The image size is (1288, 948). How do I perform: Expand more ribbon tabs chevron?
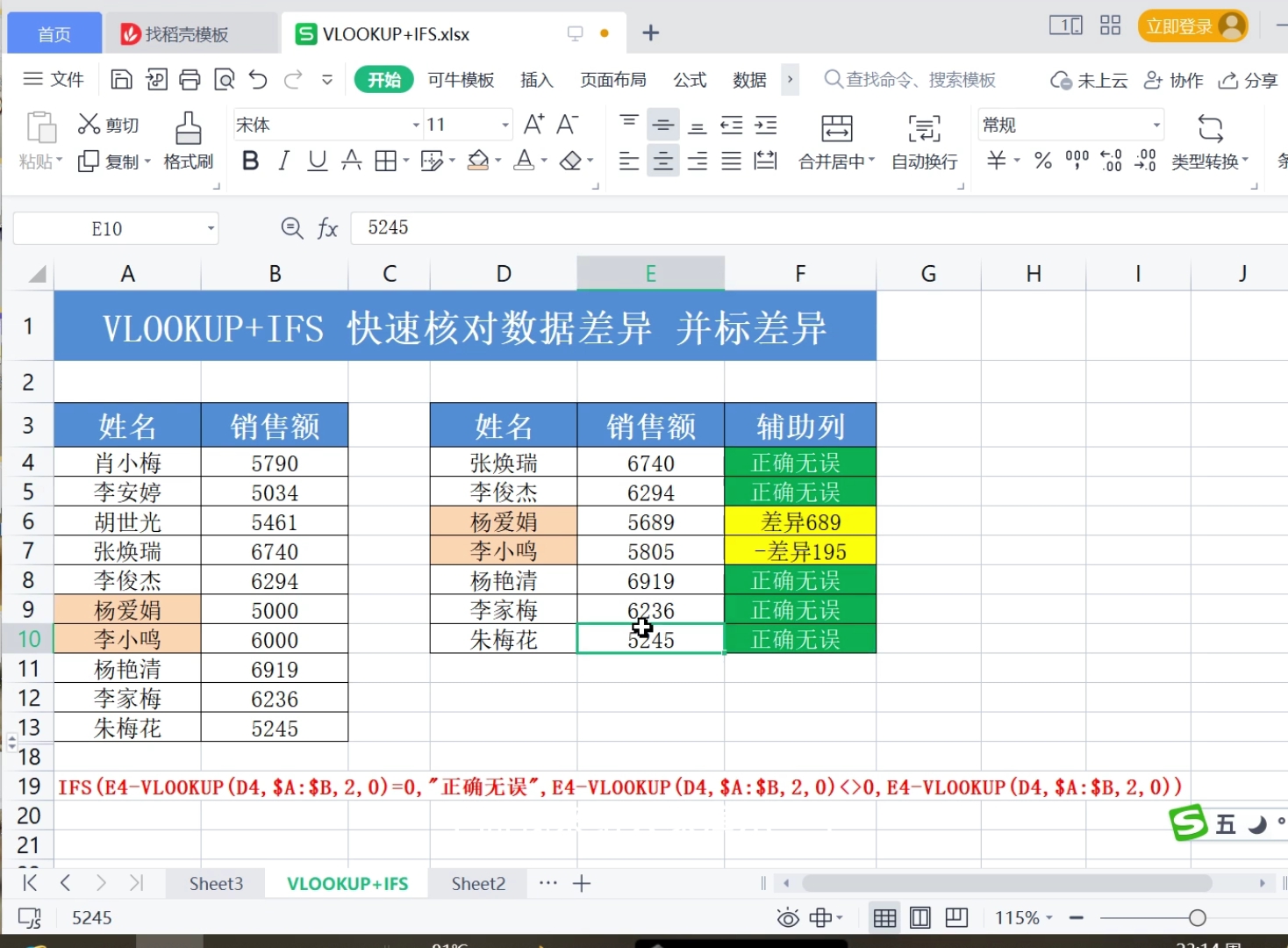point(790,80)
